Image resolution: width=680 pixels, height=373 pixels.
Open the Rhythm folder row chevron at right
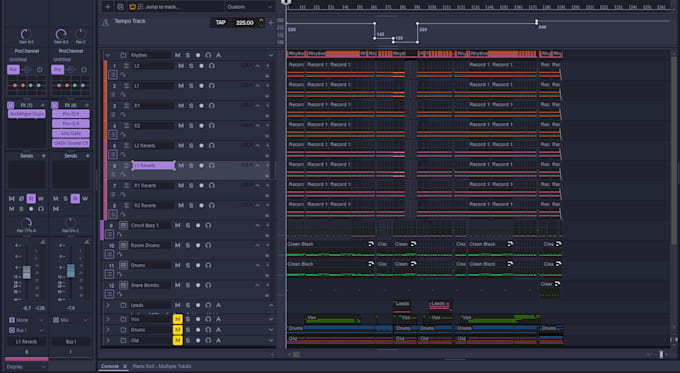[x=271, y=56]
